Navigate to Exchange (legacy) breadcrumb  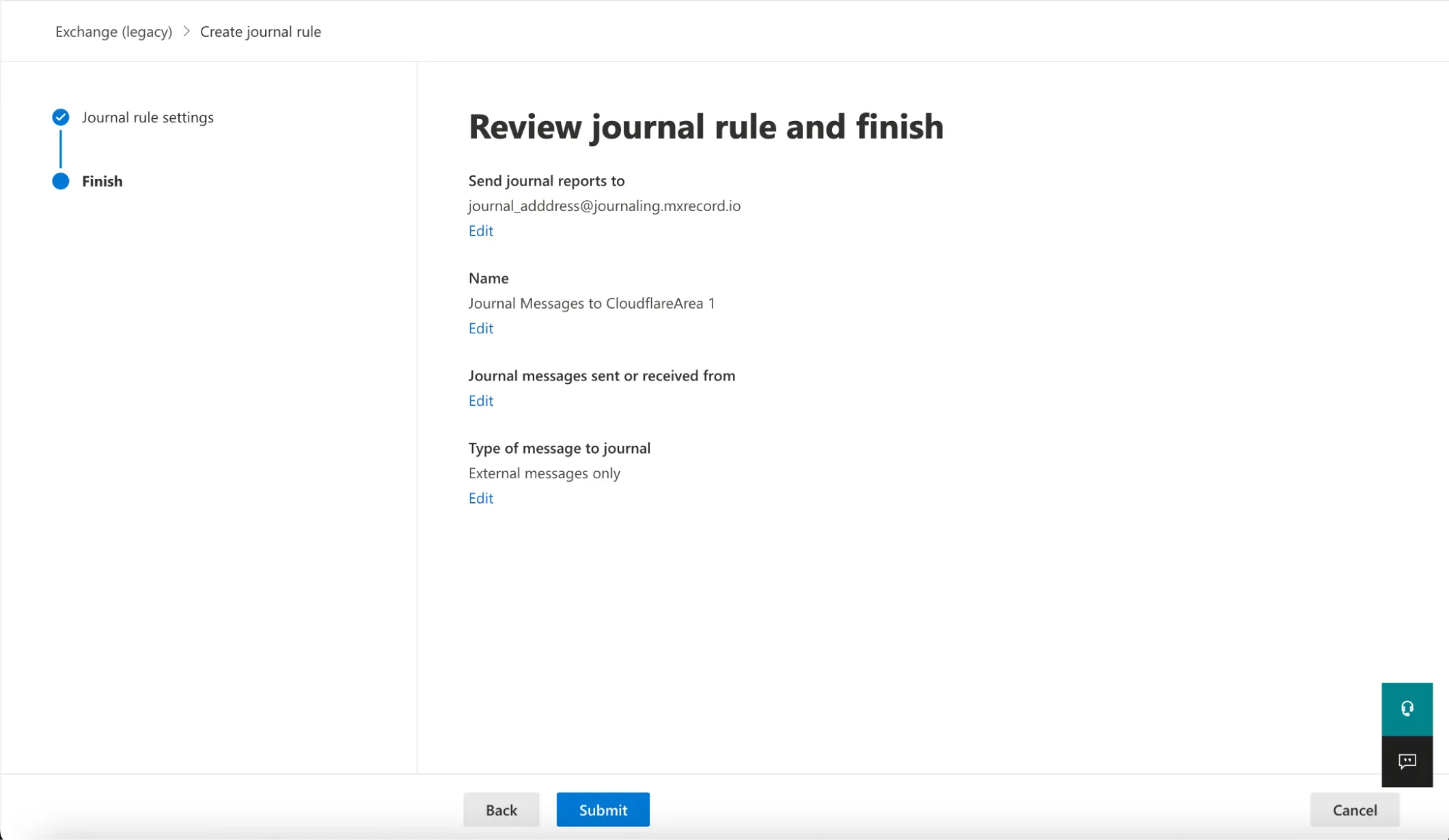113,31
